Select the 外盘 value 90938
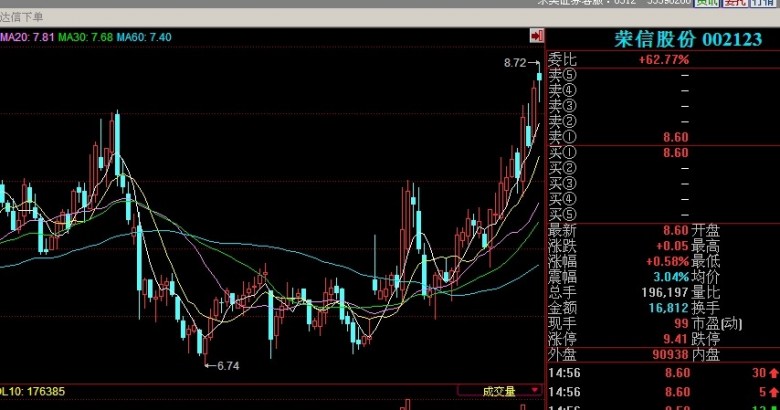The width and height of the screenshot is (780, 410). pyautogui.click(x=671, y=354)
